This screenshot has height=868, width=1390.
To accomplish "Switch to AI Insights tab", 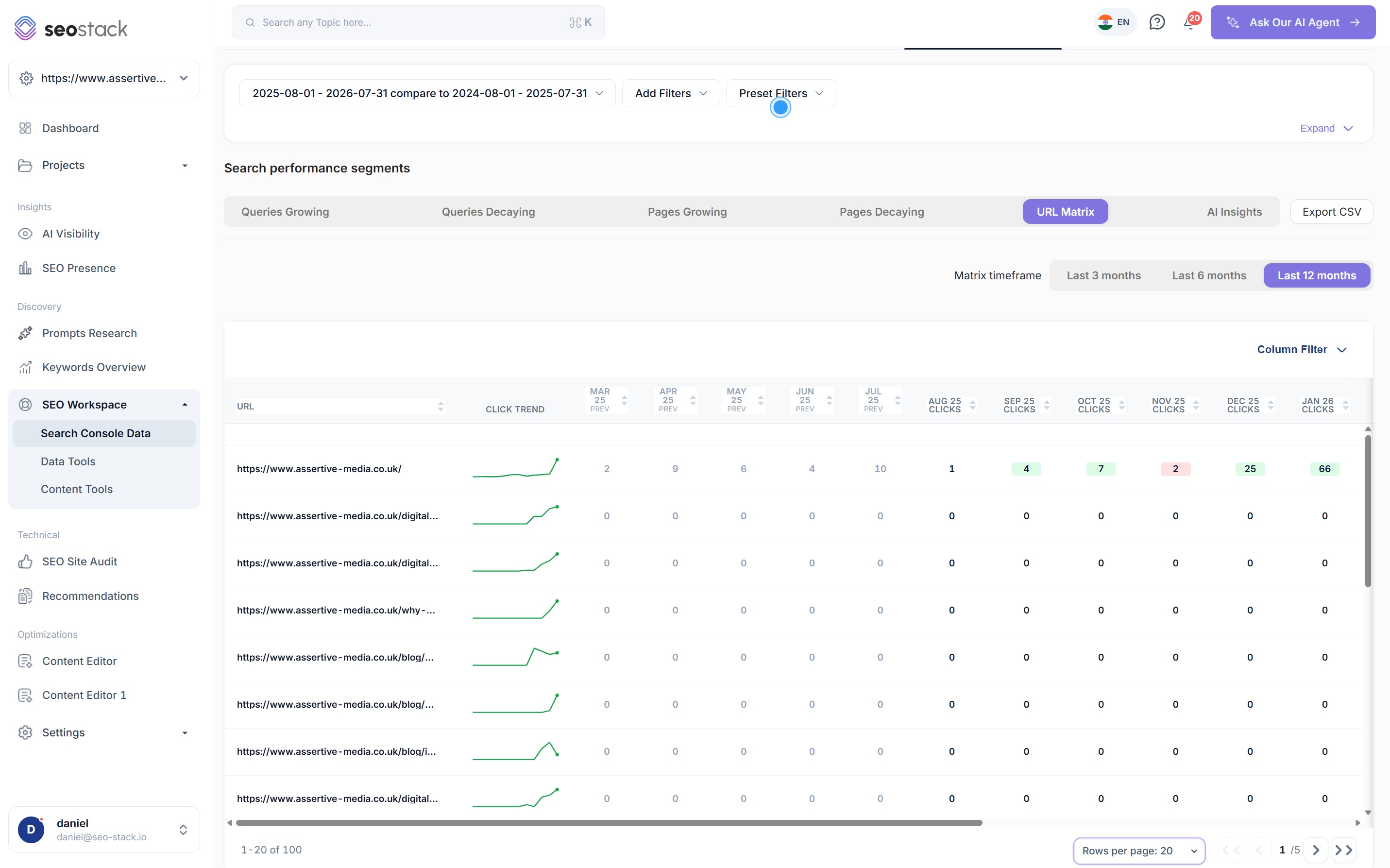I will [1234, 212].
